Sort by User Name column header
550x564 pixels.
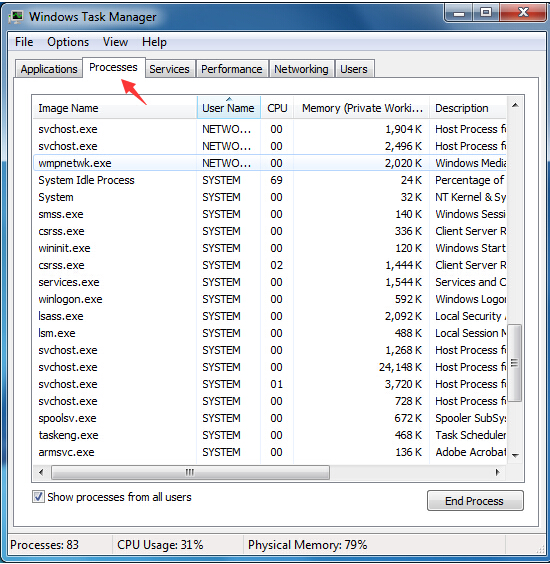click(x=228, y=108)
